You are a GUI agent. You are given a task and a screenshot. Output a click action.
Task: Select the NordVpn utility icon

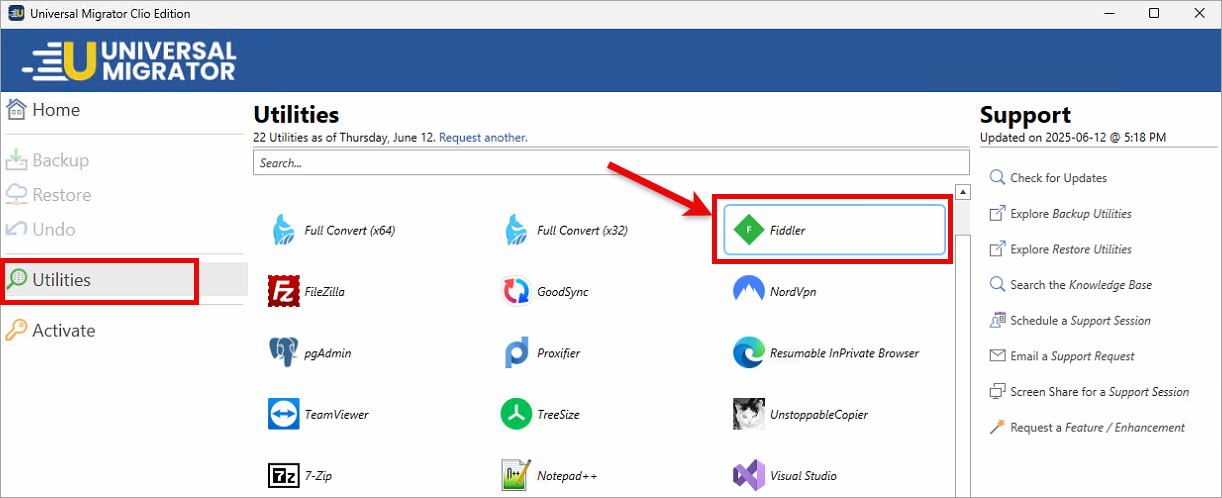coord(748,292)
